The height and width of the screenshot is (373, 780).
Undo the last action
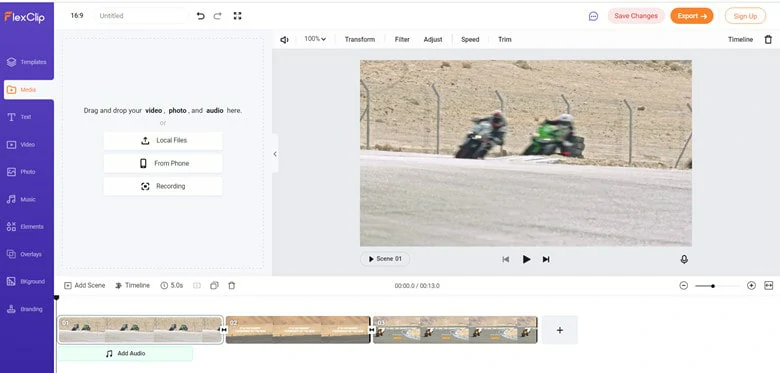tap(200, 16)
